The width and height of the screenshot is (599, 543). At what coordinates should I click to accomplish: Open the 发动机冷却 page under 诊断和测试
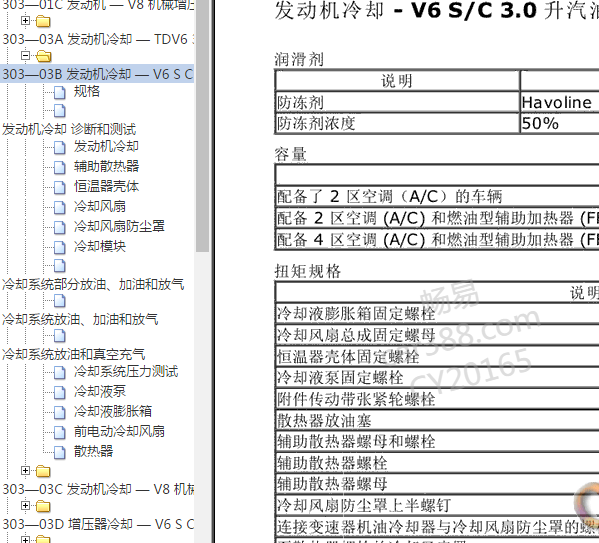coord(106,146)
